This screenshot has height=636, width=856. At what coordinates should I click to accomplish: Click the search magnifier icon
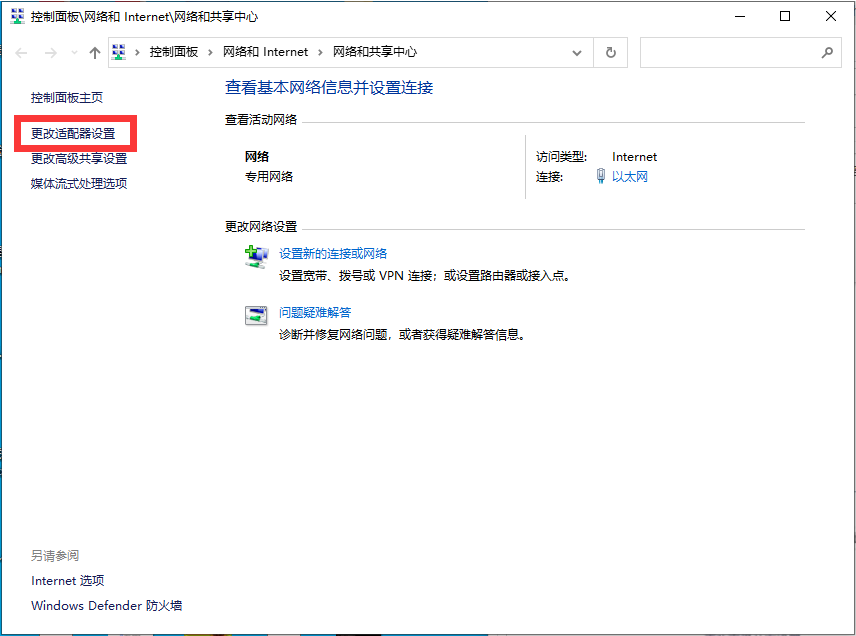827,52
